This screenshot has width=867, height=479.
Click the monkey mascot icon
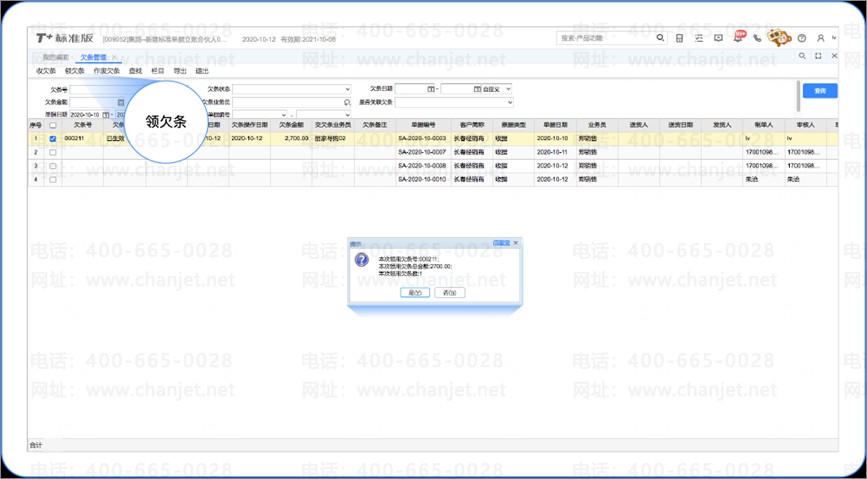[779, 38]
